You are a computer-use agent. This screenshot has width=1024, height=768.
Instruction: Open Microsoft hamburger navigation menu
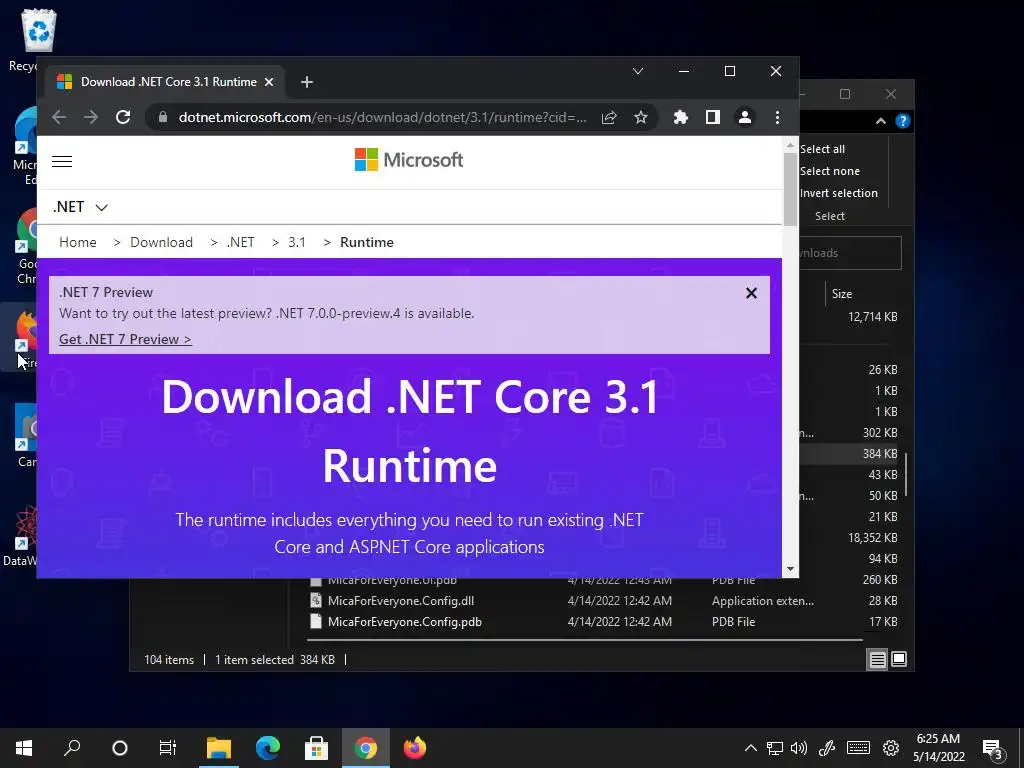tap(62, 161)
